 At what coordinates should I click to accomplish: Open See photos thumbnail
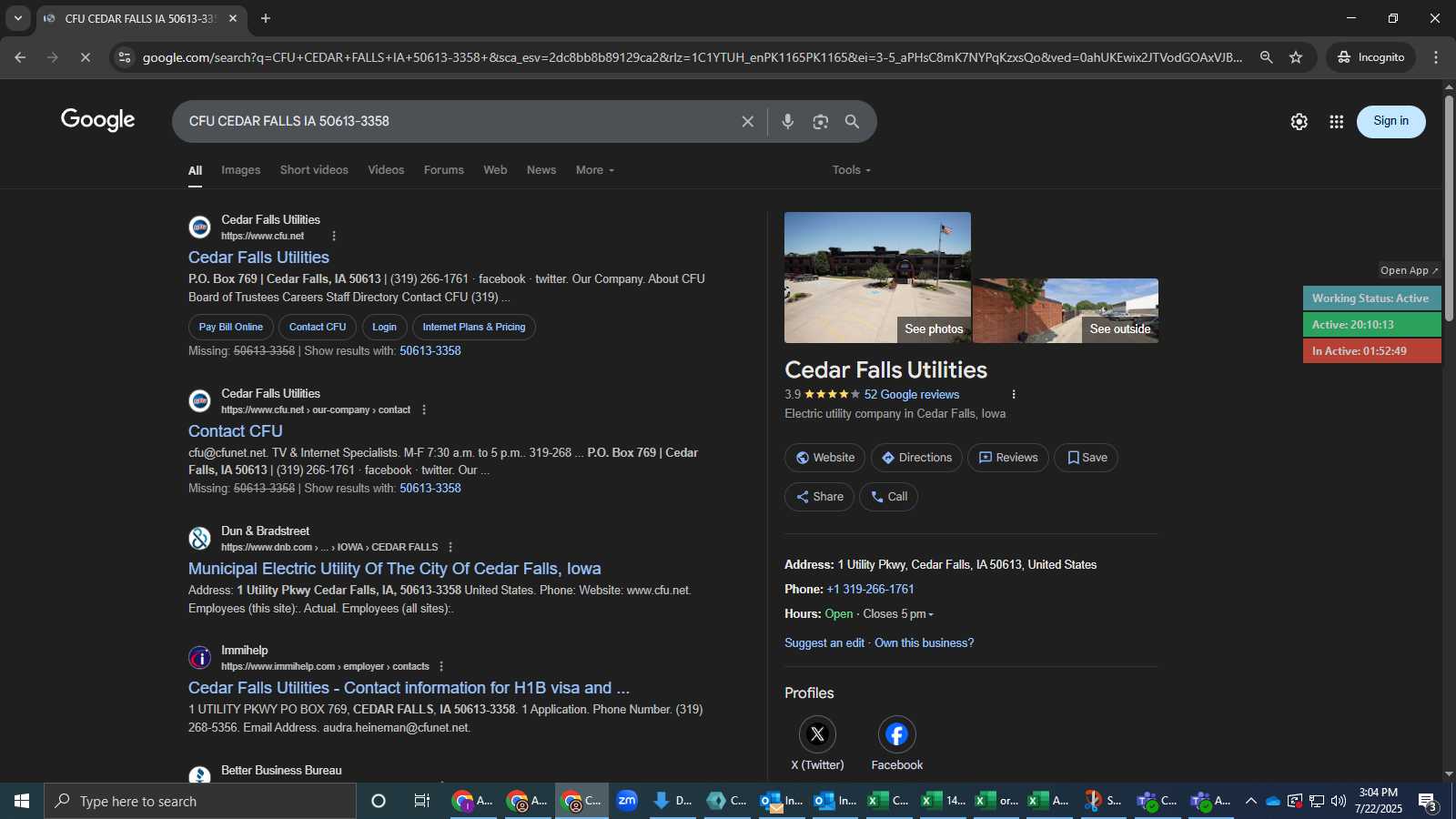click(877, 278)
